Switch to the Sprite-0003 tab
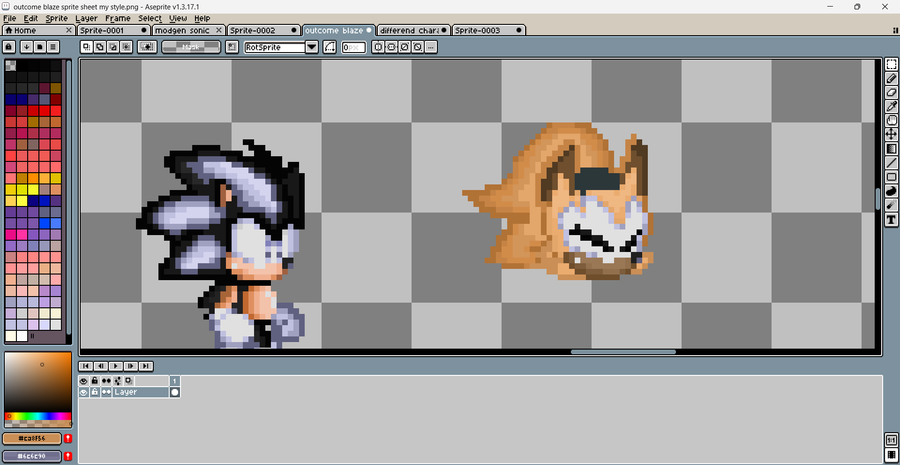900x465 pixels. click(x=489, y=30)
